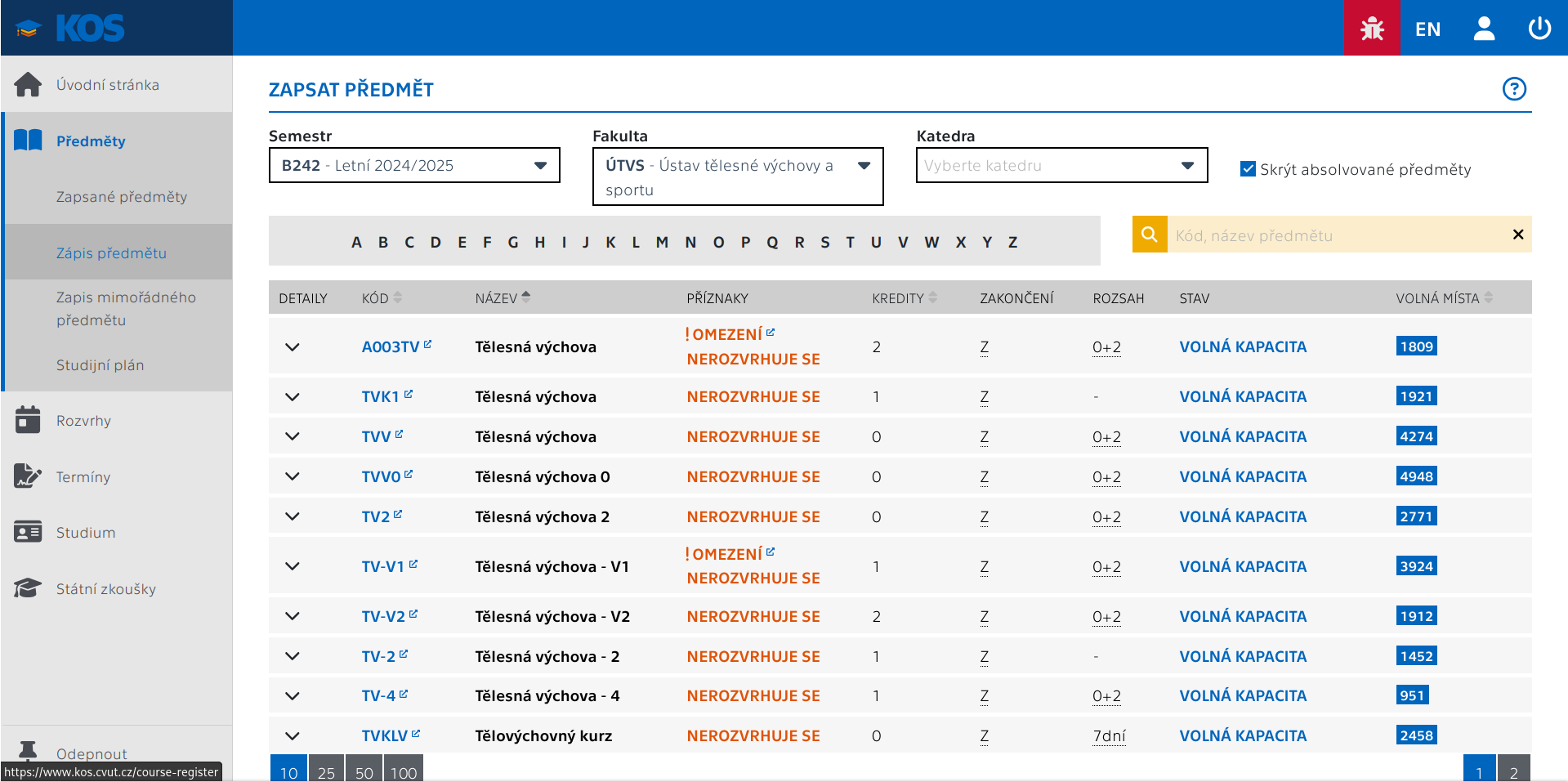
Task: Filter courses by letter T
Action: click(850, 242)
